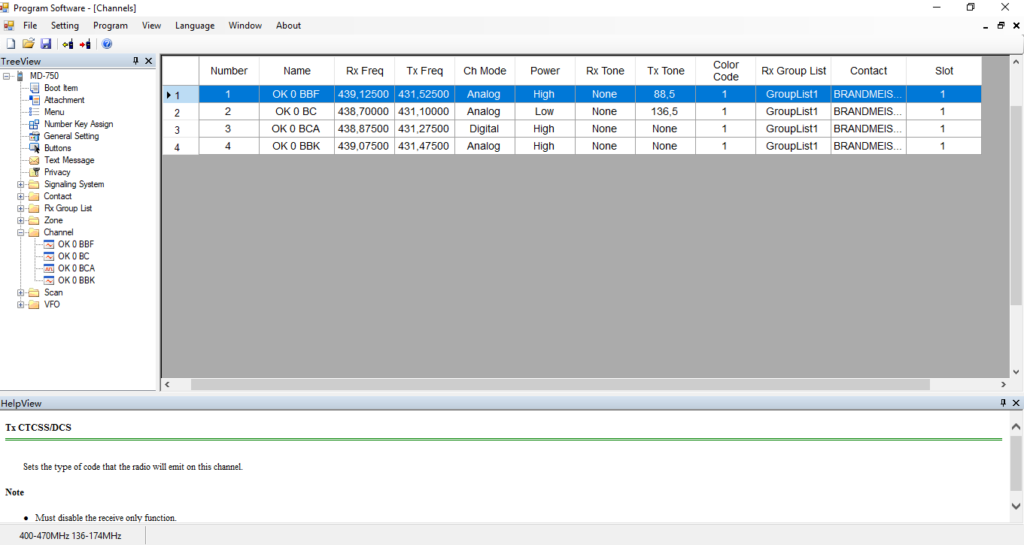This screenshot has height=545, width=1024.
Task: Open a codeplug with the Open folder icon
Action: [x=28, y=44]
